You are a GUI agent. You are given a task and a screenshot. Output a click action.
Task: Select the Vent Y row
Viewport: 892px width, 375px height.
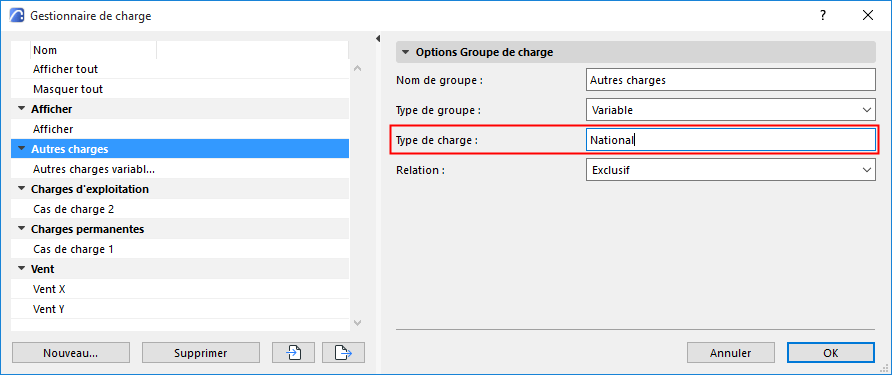click(180, 309)
